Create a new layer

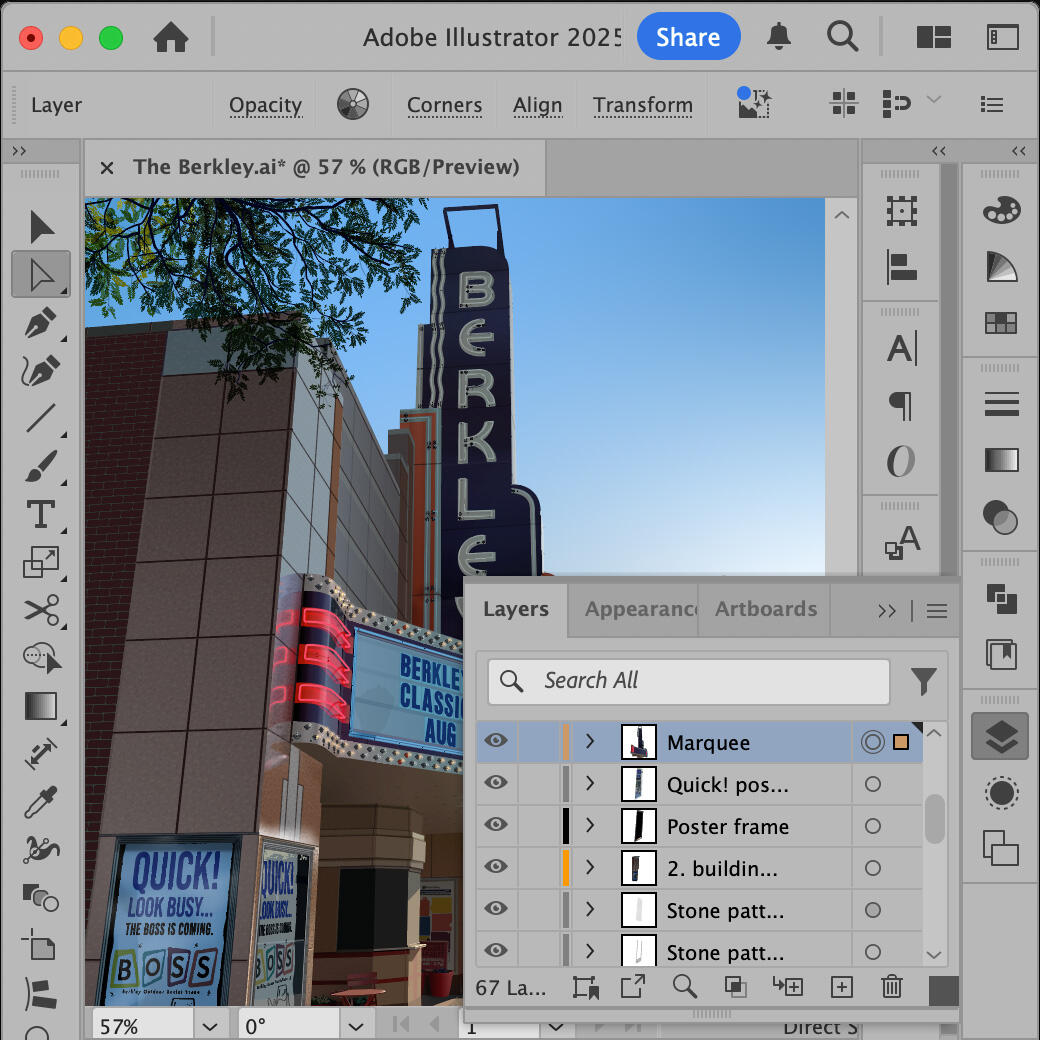click(x=841, y=987)
